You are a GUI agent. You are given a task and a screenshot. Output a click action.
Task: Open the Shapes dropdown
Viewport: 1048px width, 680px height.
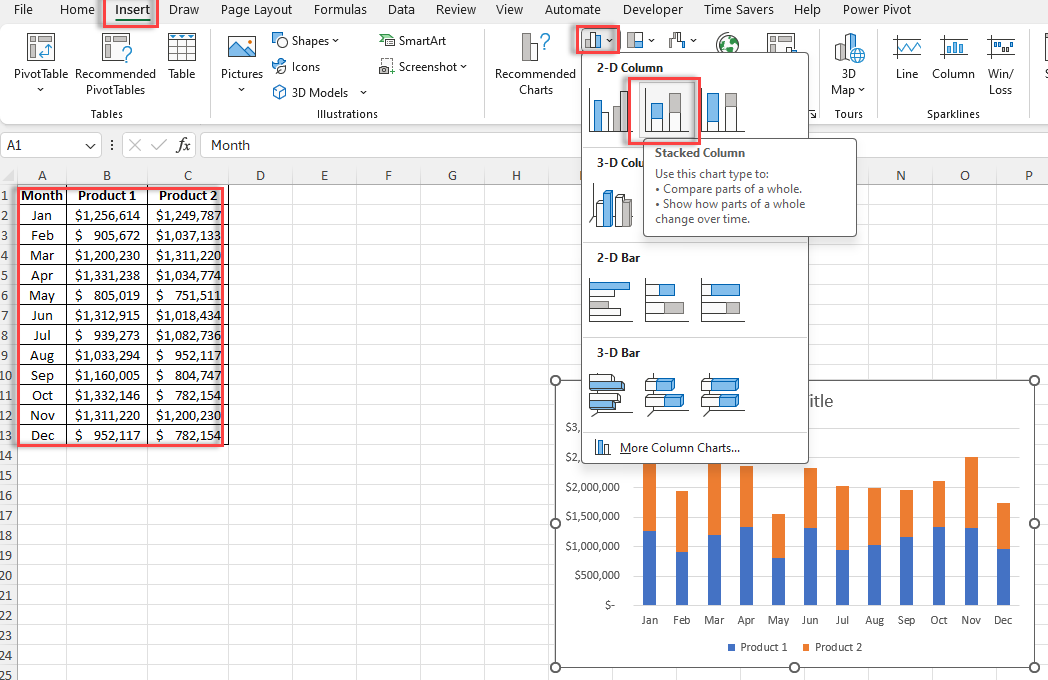click(306, 40)
